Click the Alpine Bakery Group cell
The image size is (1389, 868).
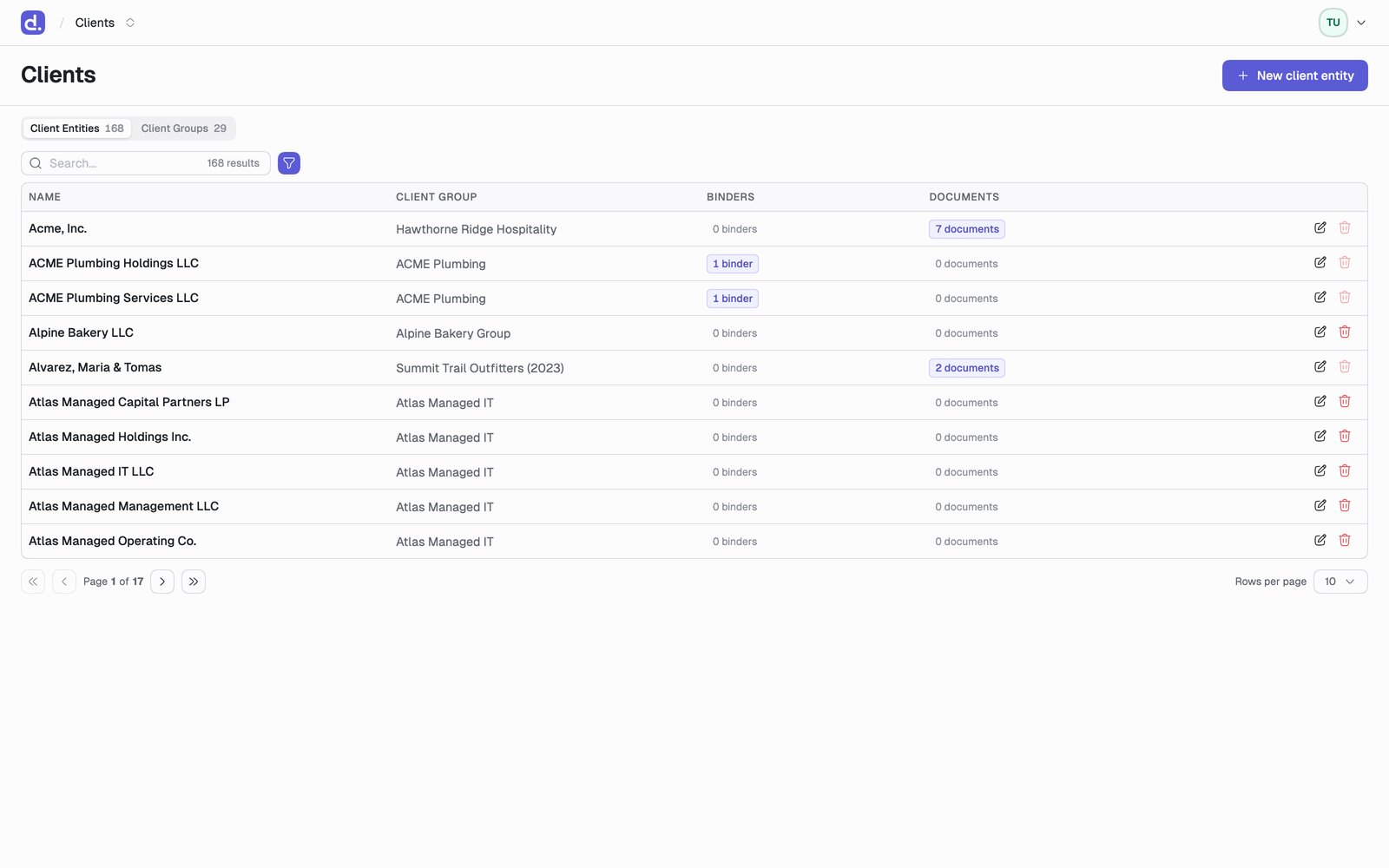[x=453, y=333]
